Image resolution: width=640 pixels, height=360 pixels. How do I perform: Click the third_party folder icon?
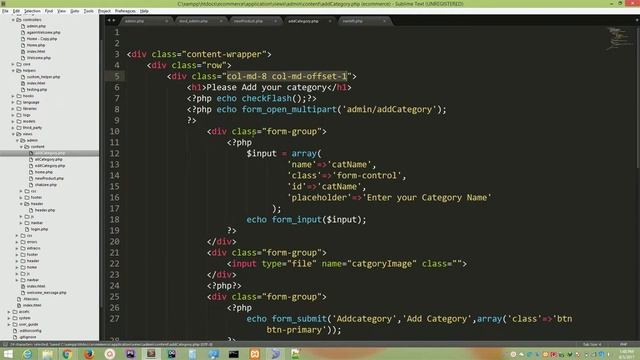coord(19,128)
